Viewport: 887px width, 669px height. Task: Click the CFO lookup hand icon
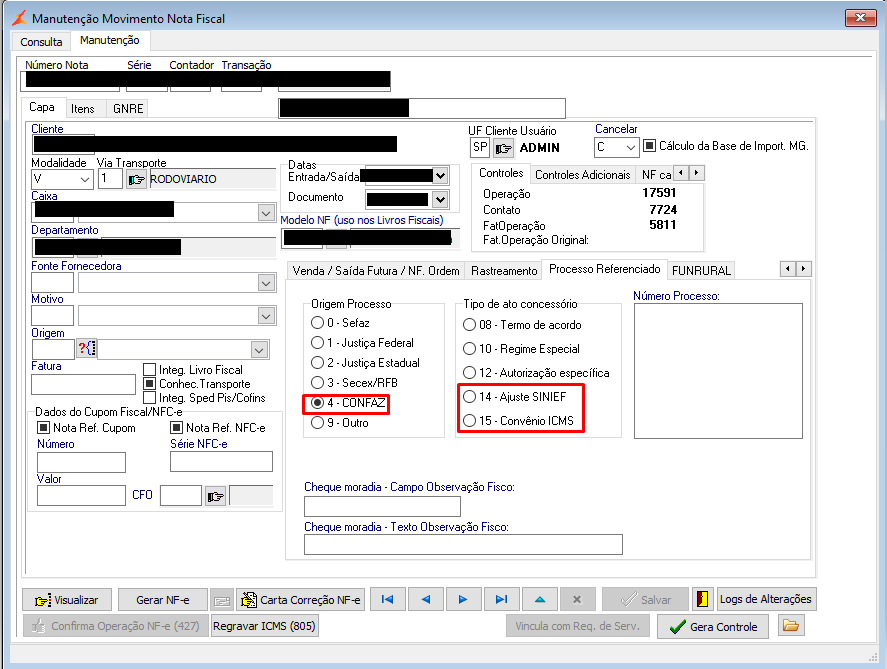pyautogui.click(x=215, y=495)
